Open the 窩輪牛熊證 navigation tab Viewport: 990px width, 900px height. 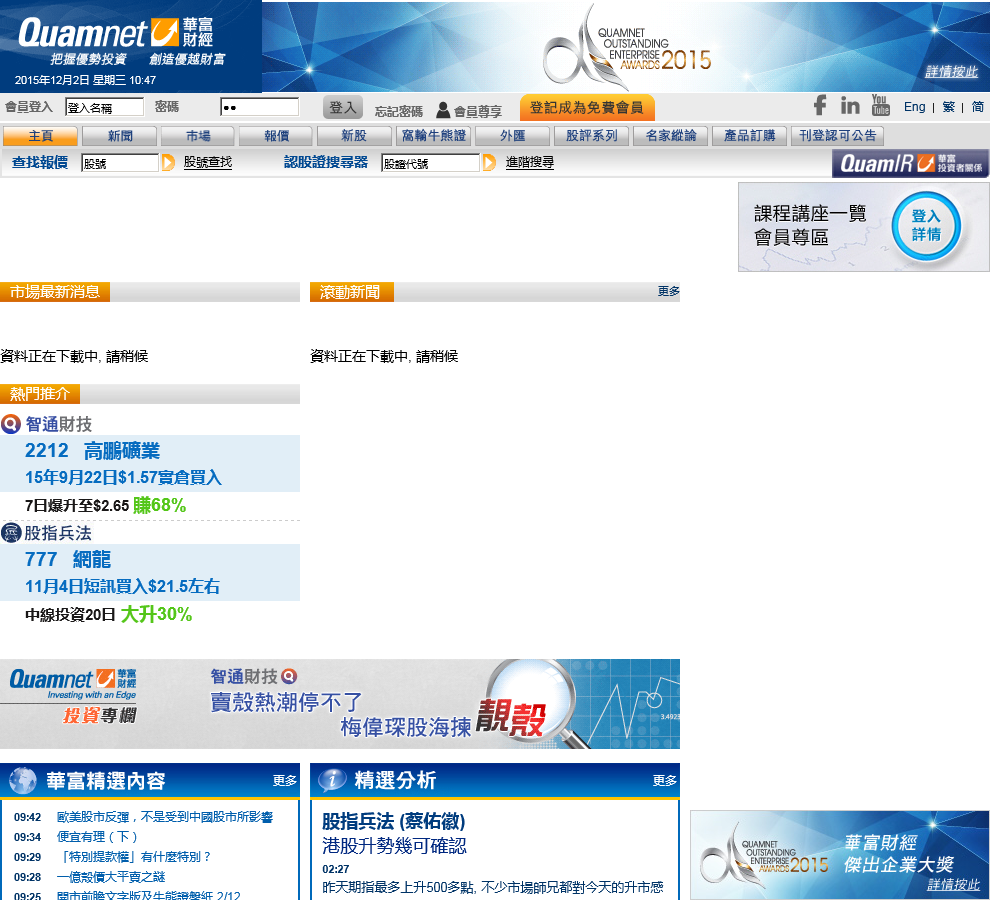(433, 136)
